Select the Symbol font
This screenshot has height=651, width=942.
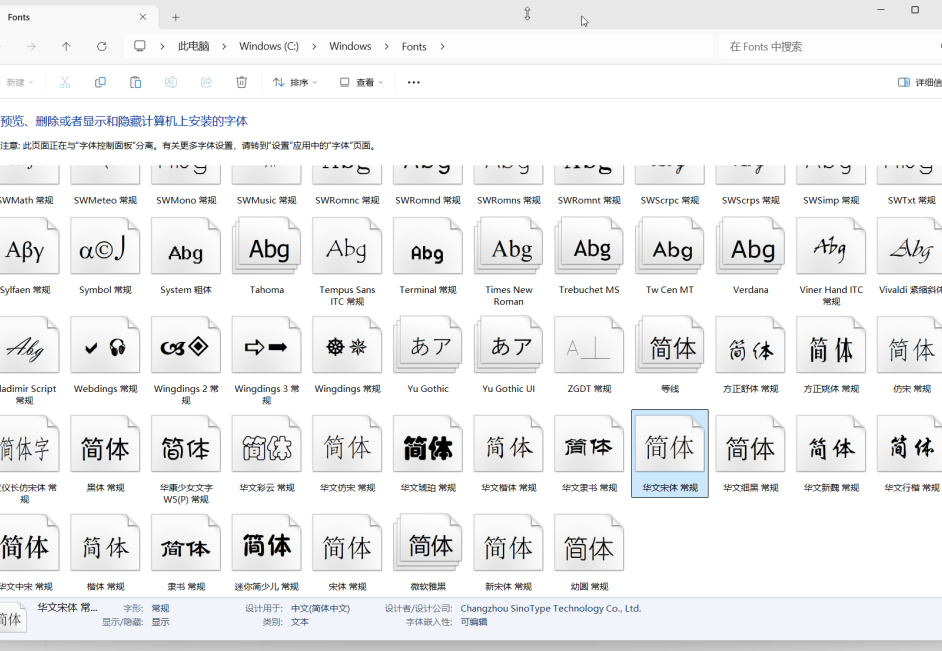pos(105,257)
